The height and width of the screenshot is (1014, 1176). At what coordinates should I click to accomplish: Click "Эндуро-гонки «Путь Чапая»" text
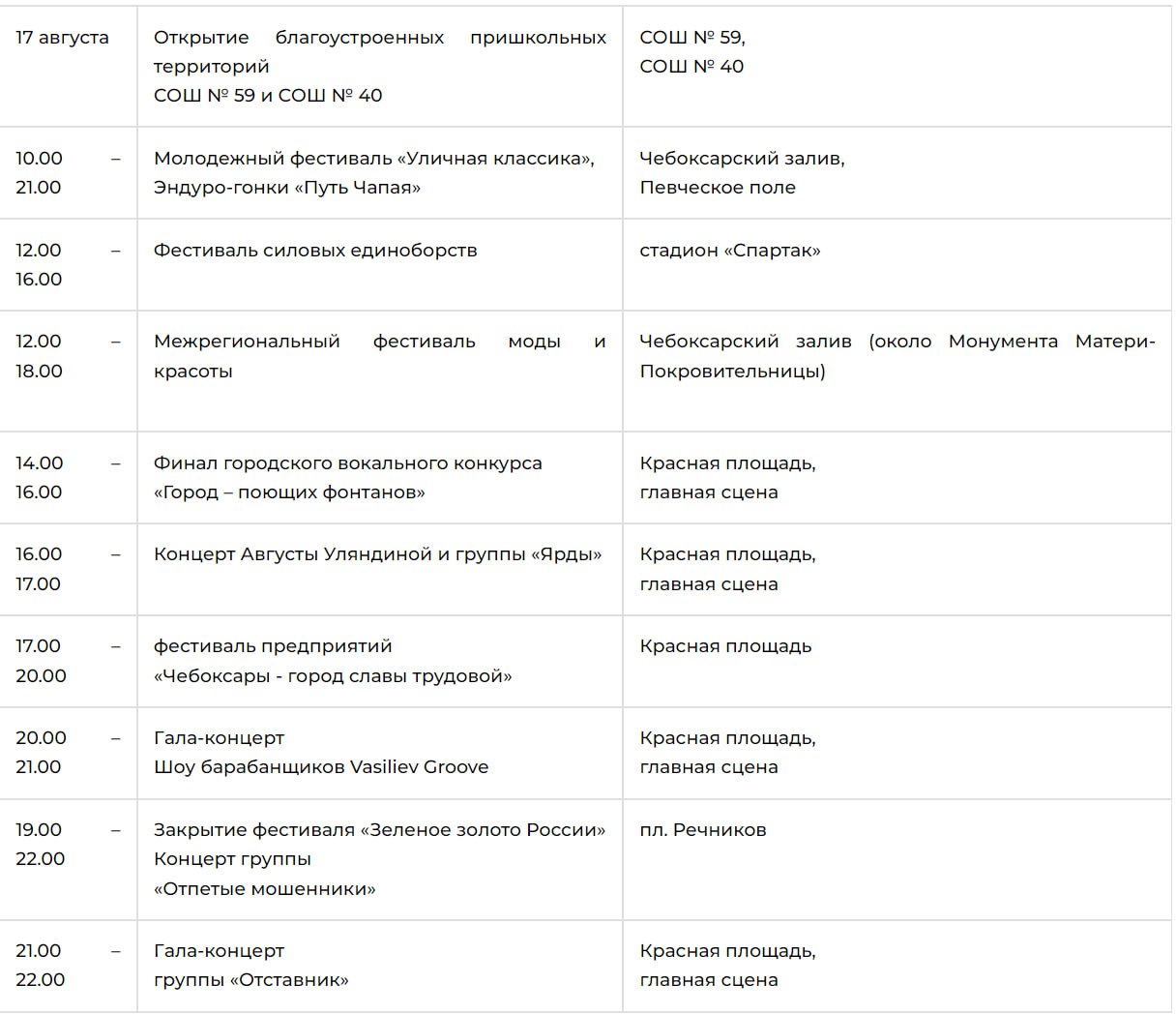pyautogui.click(x=287, y=188)
